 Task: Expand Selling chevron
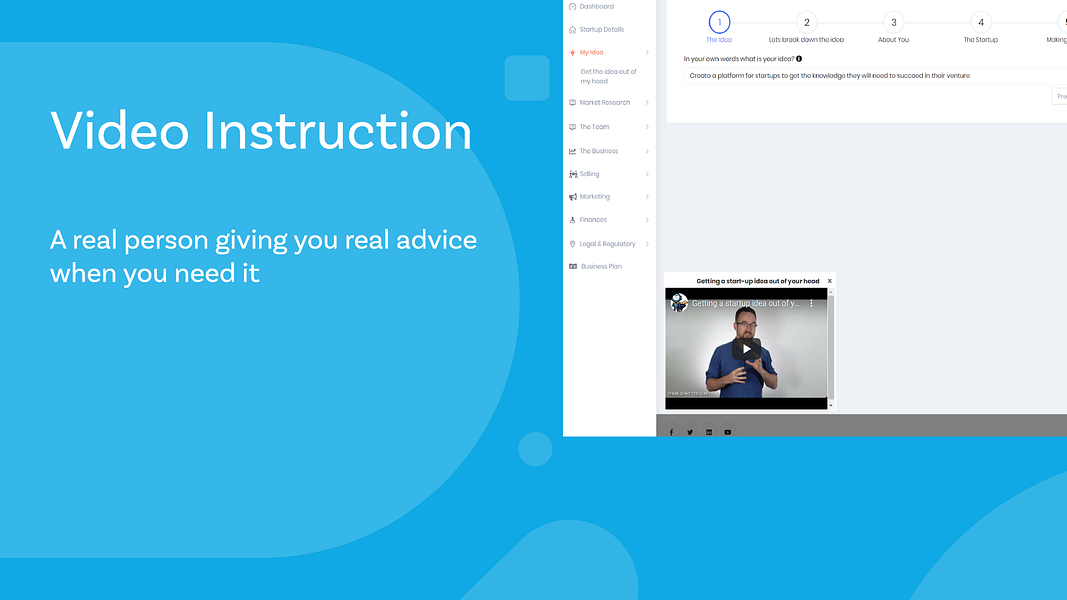(x=647, y=174)
